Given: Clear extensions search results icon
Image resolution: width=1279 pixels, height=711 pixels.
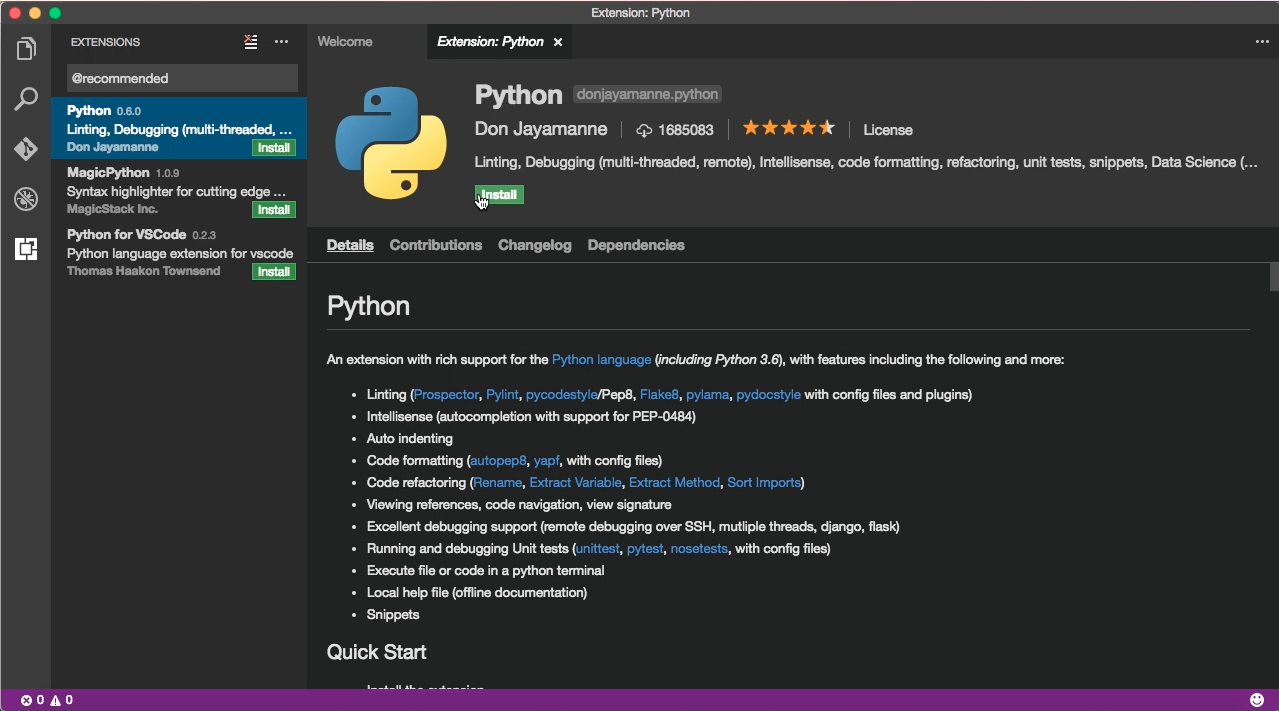Looking at the screenshot, I should pos(251,42).
